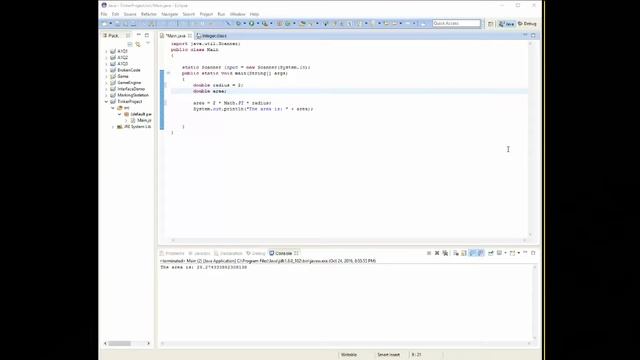Screen dimensions: 640x360
Task: Expand the Game project
Action: (107, 76)
